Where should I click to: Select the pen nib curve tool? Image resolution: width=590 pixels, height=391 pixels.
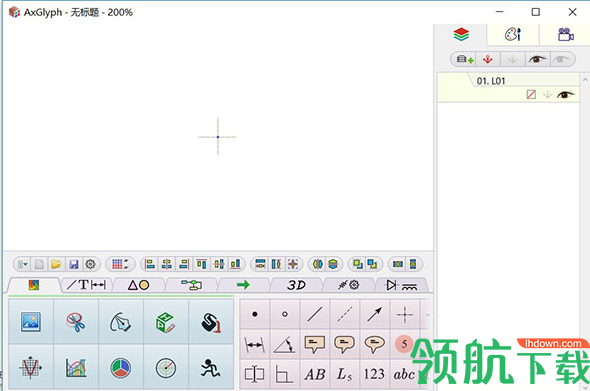click(x=120, y=322)
